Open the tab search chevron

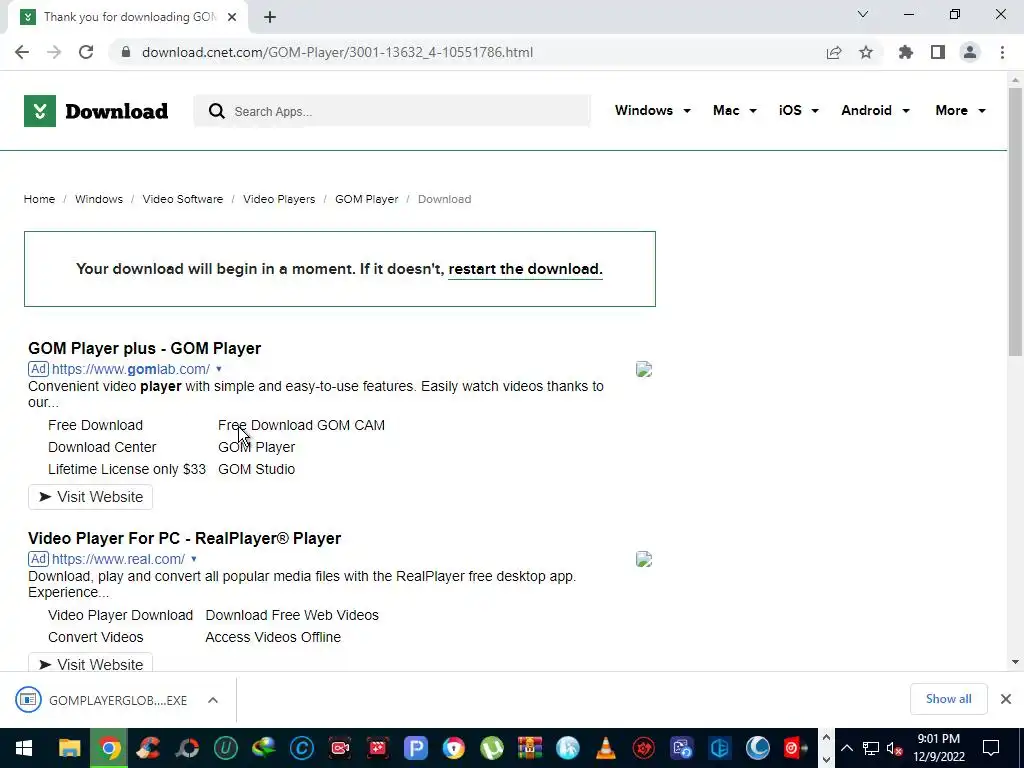(863, 14)
